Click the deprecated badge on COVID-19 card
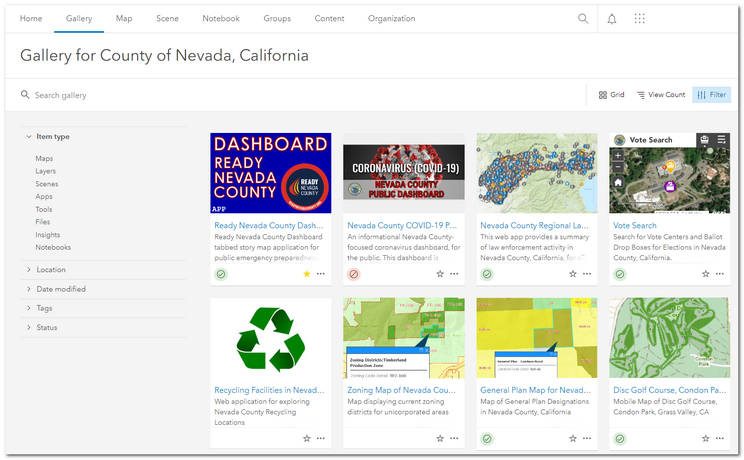Image resolution: width=744 pixels, height=460 pixels. (353, 273)
